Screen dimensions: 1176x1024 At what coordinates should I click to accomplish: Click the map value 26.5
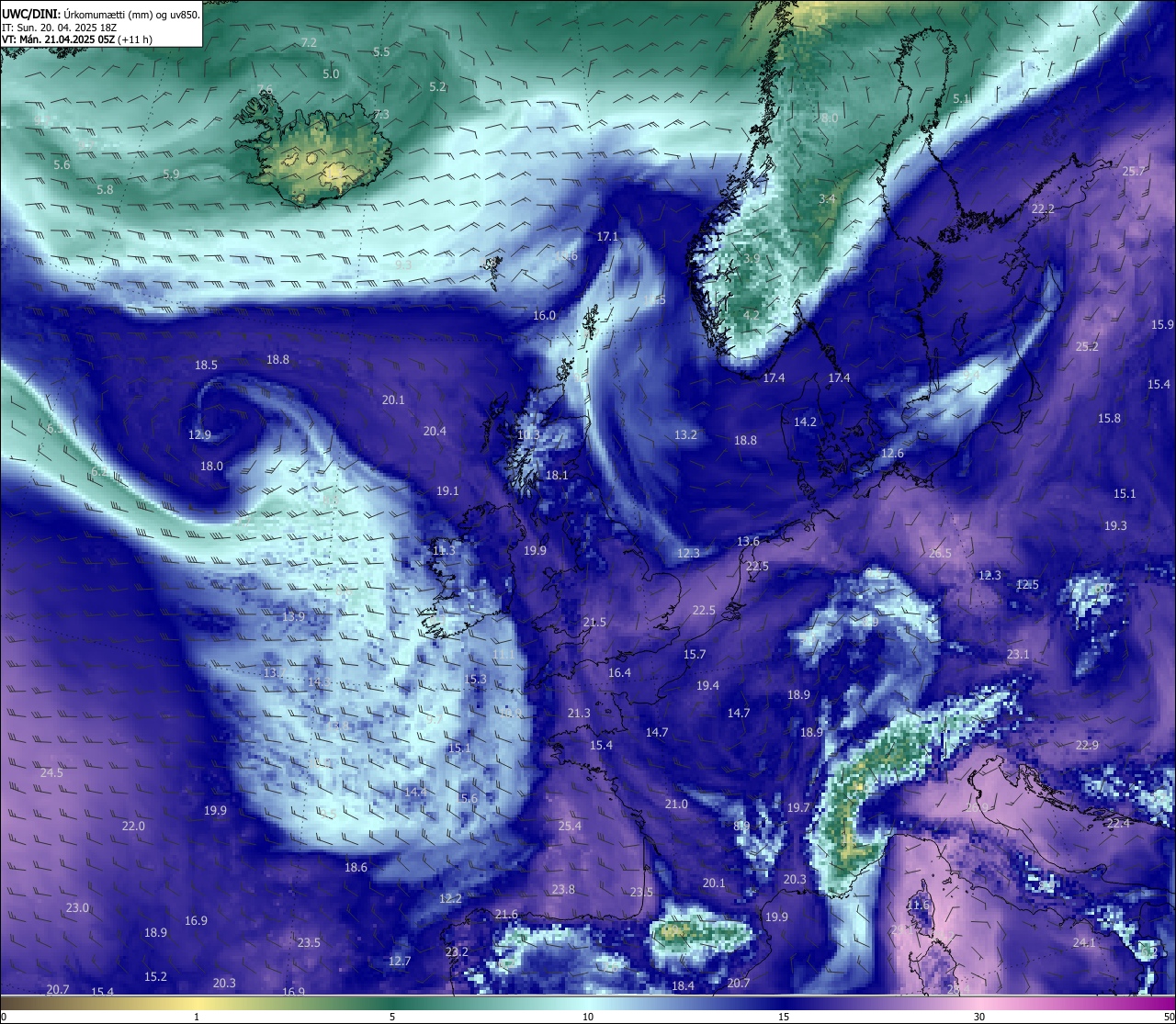[940, 554]
